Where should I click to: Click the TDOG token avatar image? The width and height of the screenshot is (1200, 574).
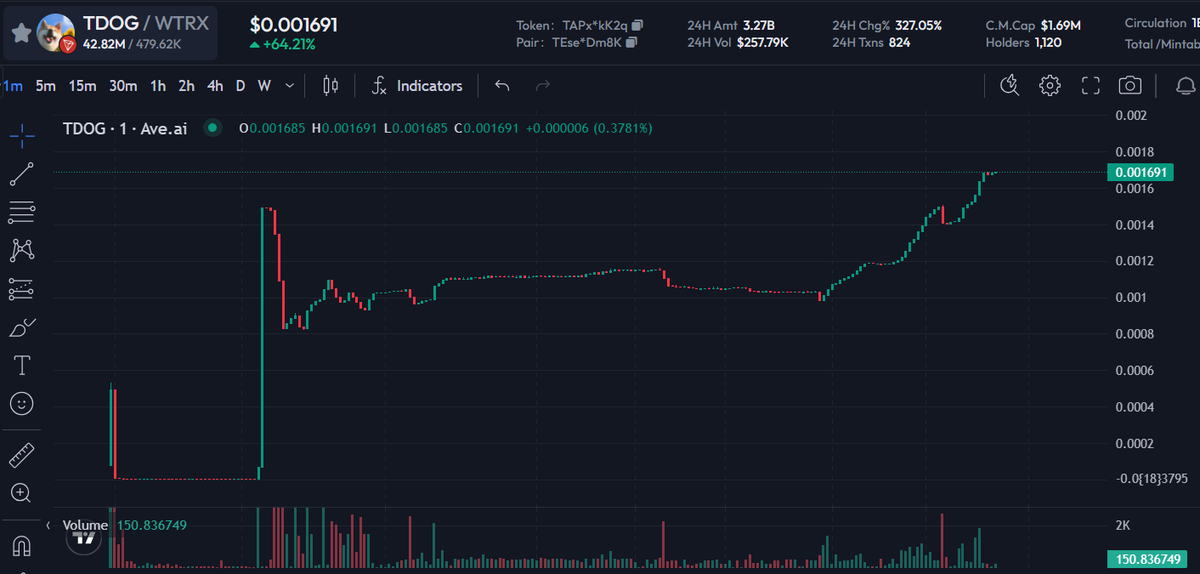click(x=55, y=33)
